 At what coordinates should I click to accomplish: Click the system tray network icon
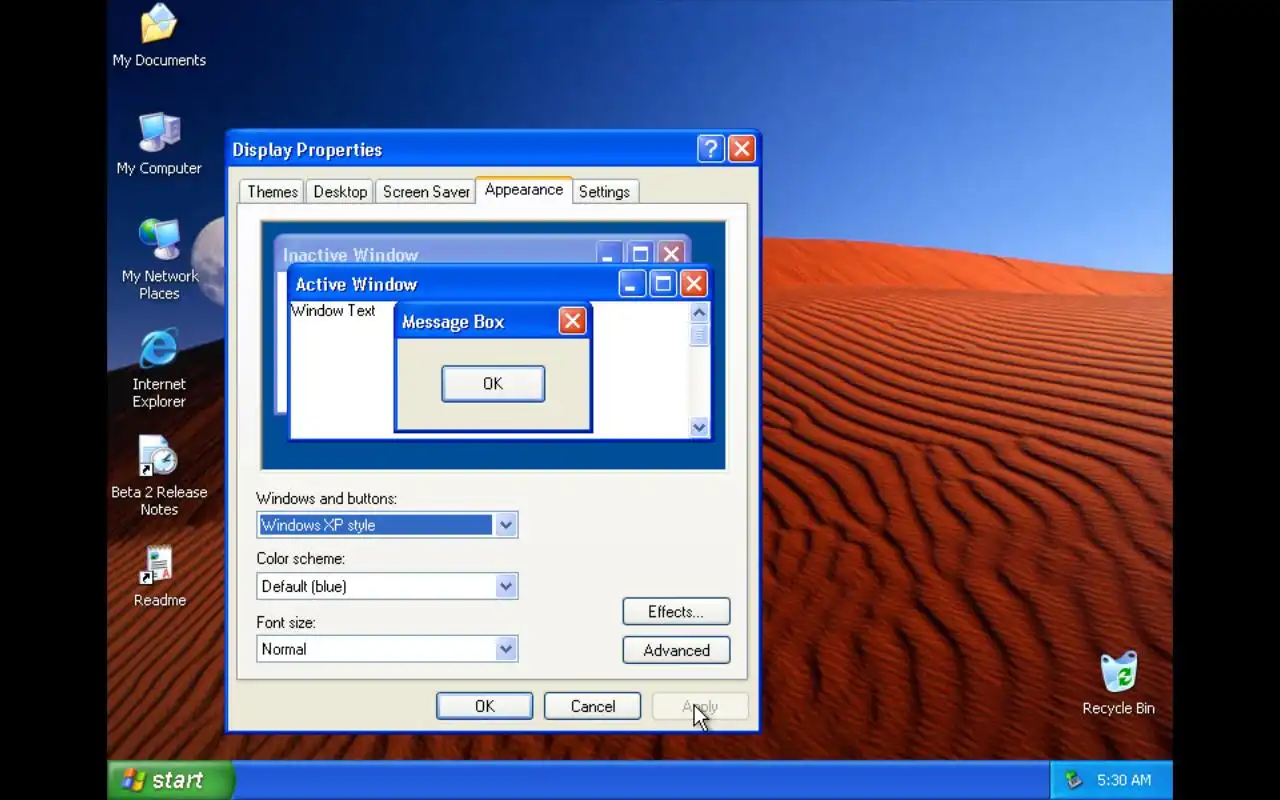[1073, 780]
